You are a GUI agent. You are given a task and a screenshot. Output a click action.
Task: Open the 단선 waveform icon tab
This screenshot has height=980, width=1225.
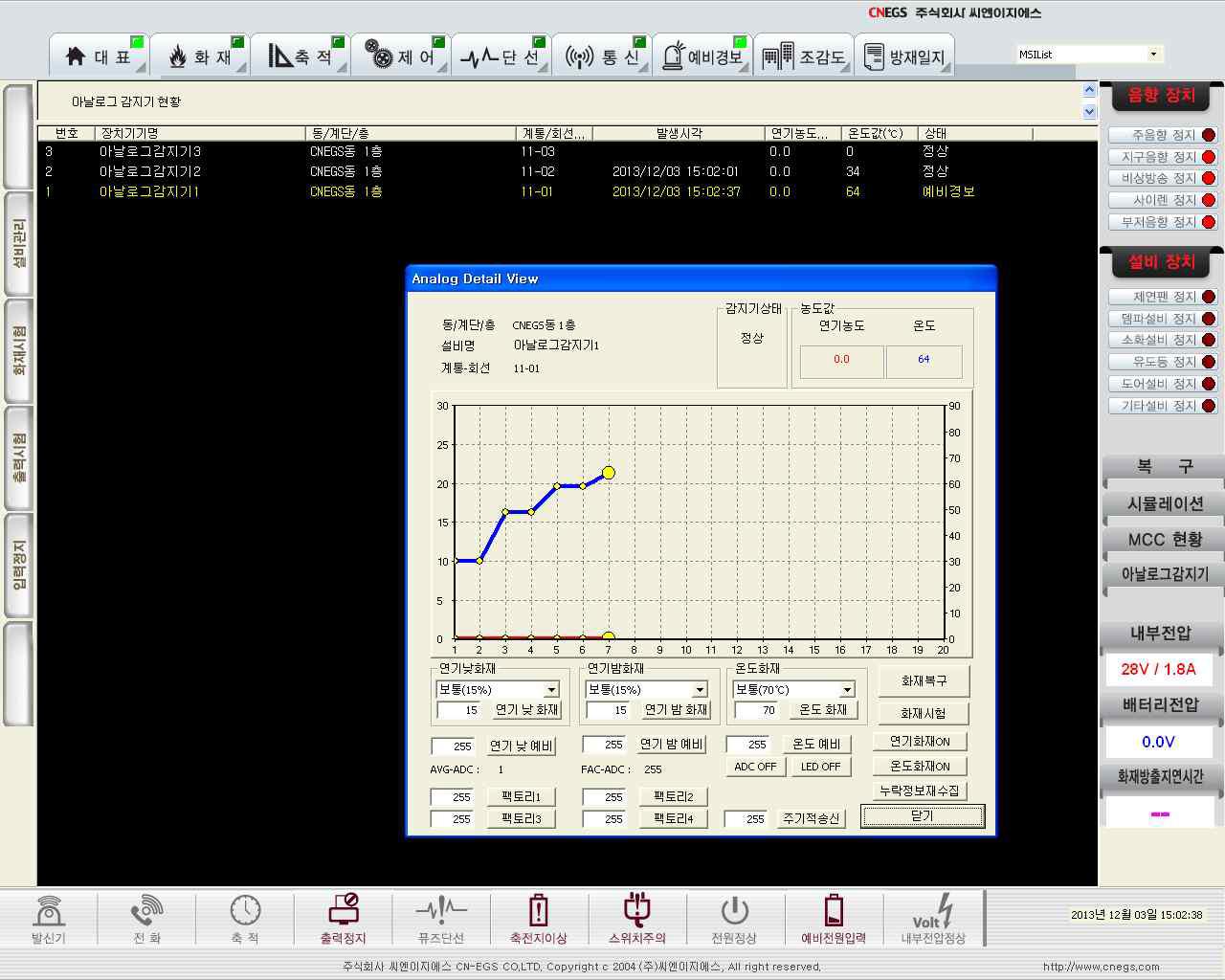click(x=500, y=56)
